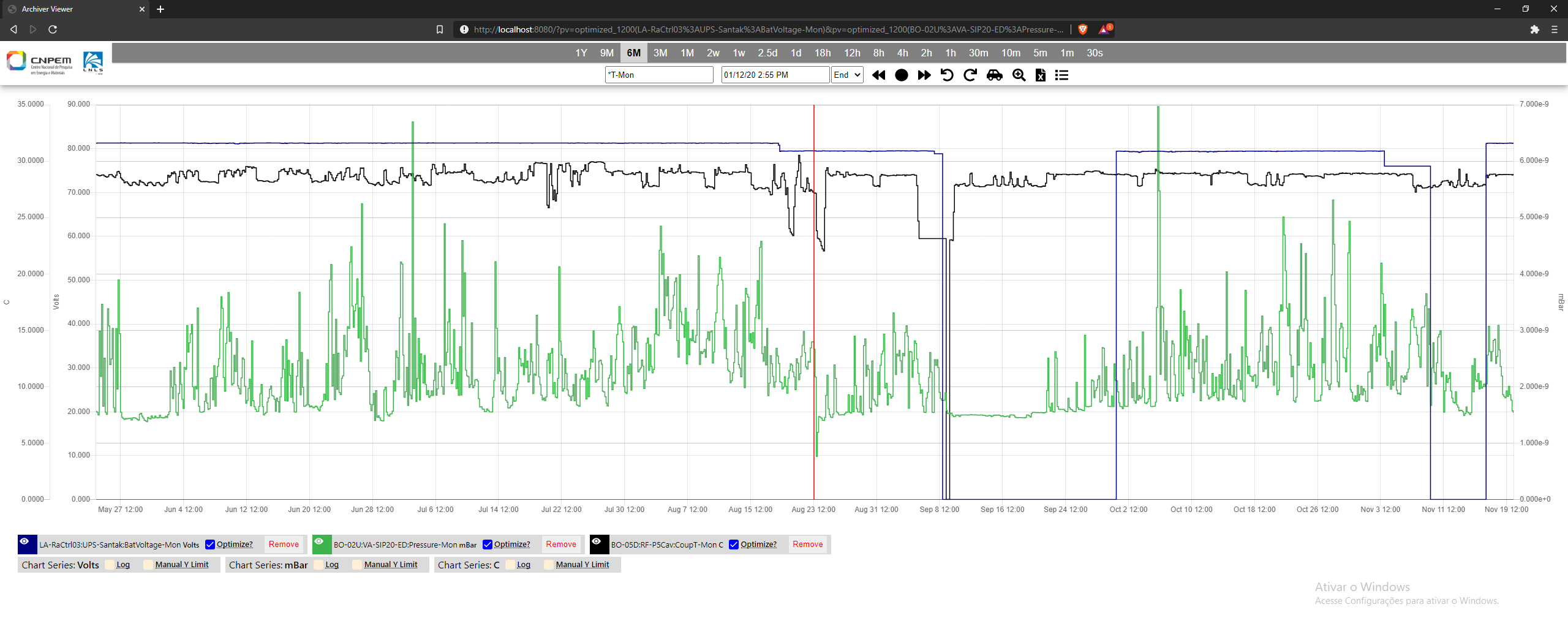
Task: Reload the Archiver Viewer page
Action: pyautogui.click(x=53, y=29)
